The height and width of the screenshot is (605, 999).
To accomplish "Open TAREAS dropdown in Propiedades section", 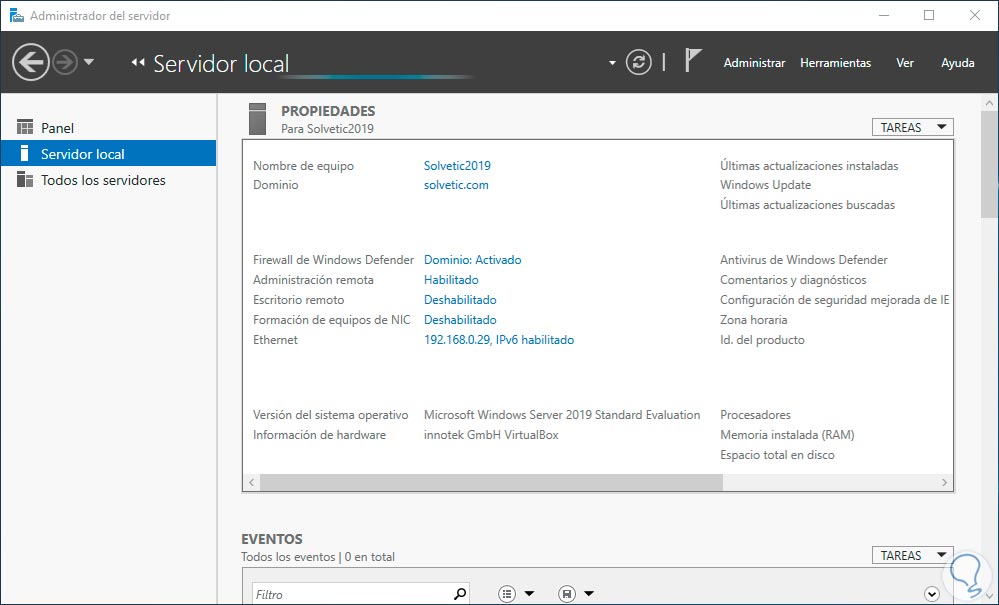I will [912, 127].
